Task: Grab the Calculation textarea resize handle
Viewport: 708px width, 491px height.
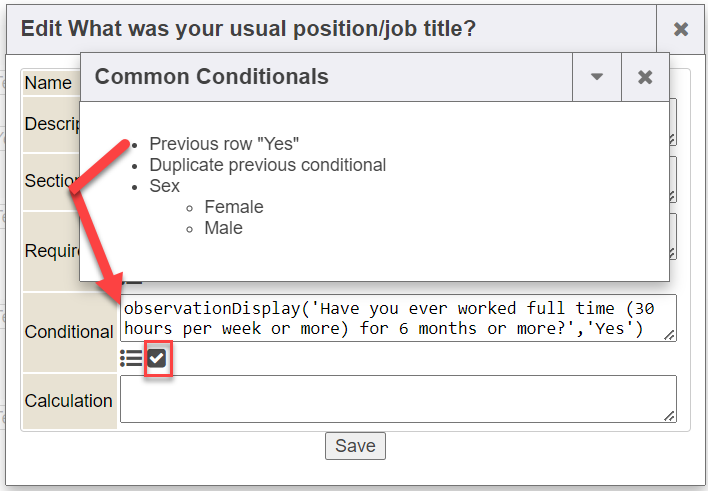Action: [669, 415]
